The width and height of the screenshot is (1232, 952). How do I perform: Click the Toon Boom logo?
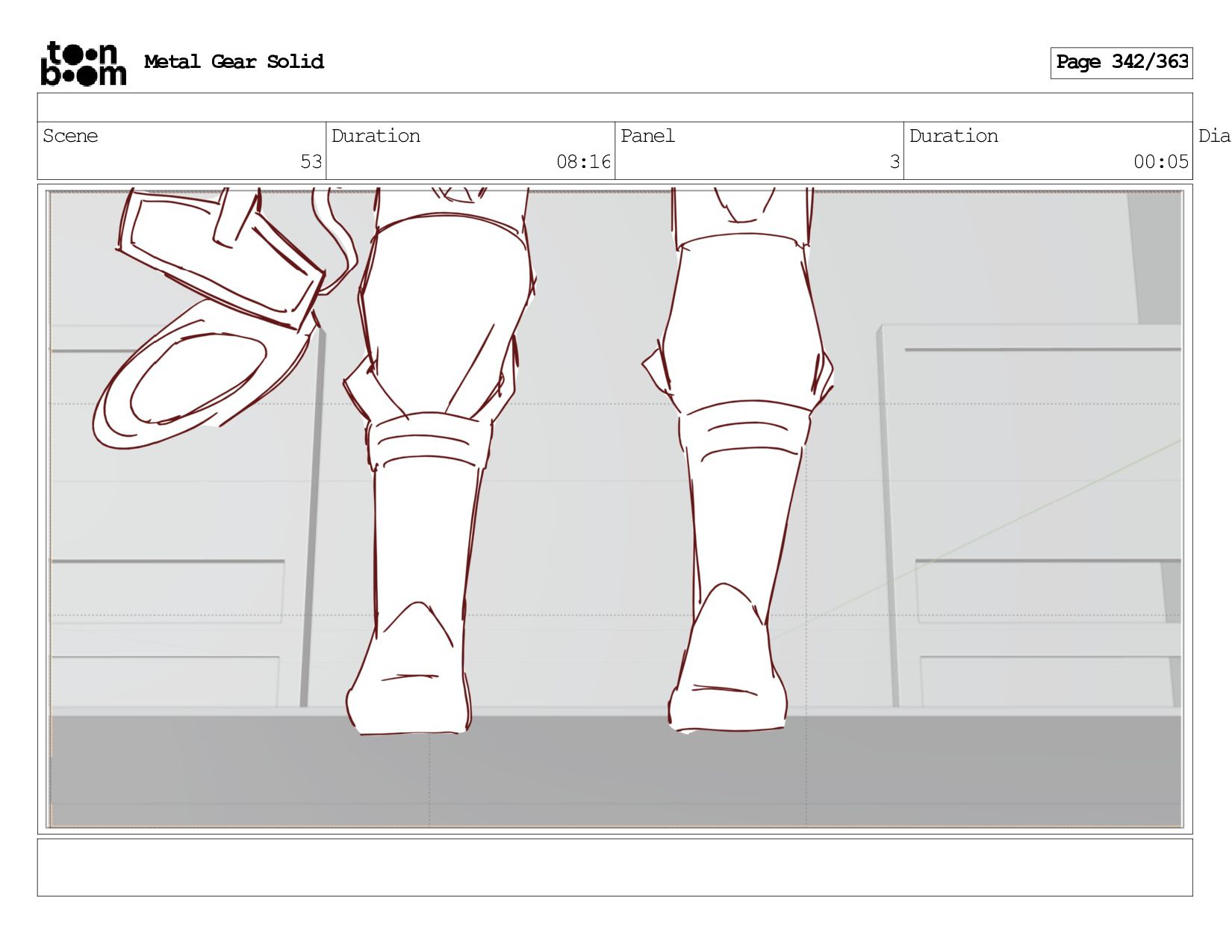[x=84, y=63]
